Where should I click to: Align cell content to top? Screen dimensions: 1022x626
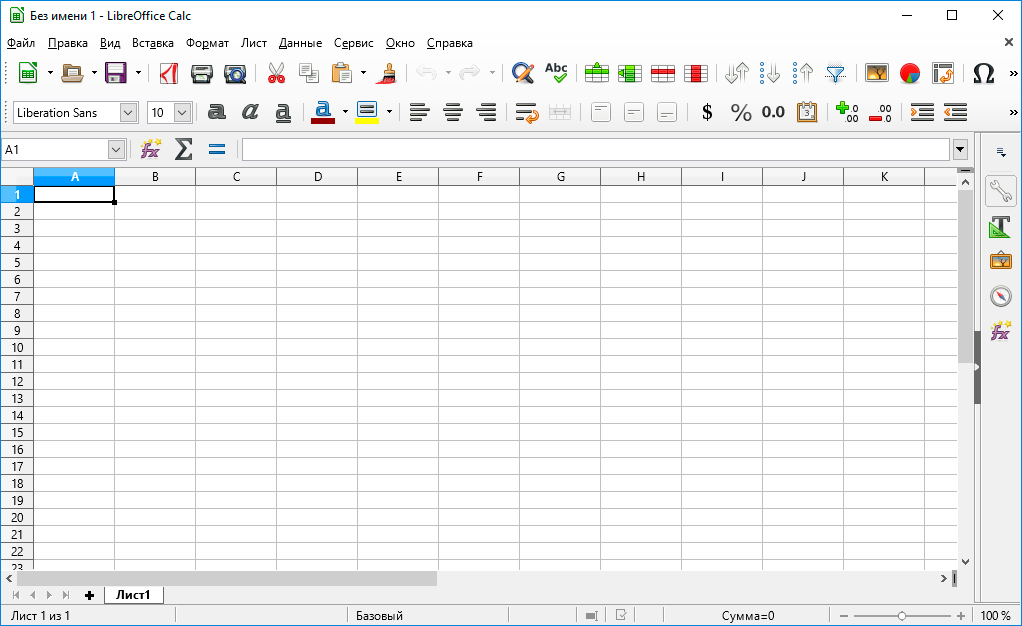point(600,112)
